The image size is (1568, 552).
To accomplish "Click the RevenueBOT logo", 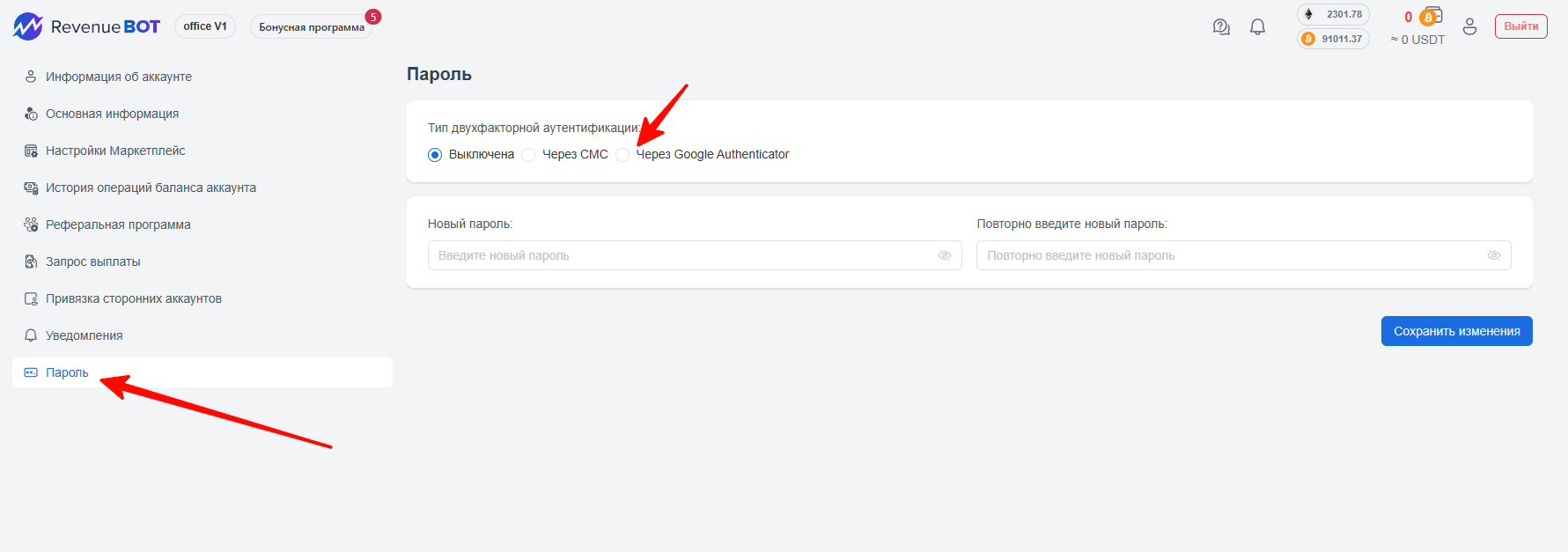I will point(86,26).
